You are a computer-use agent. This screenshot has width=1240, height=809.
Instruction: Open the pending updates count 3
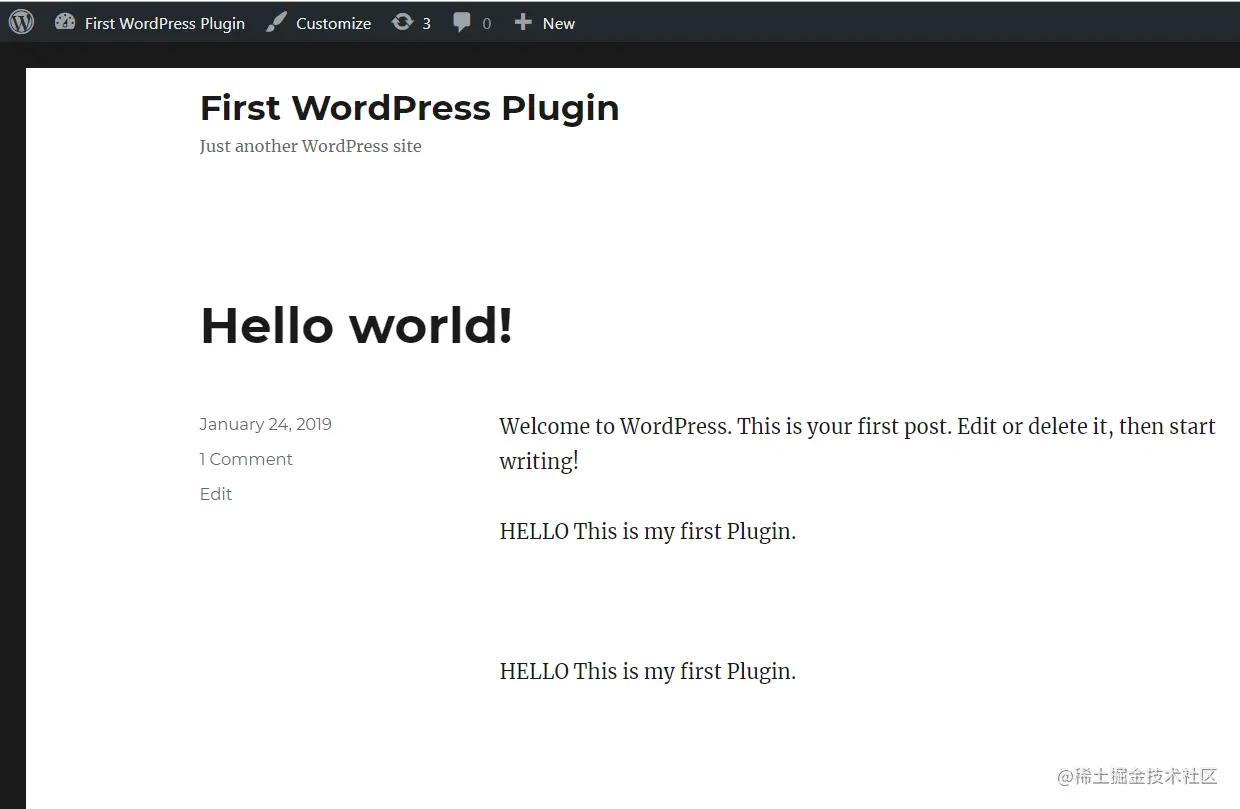[426, 23]
